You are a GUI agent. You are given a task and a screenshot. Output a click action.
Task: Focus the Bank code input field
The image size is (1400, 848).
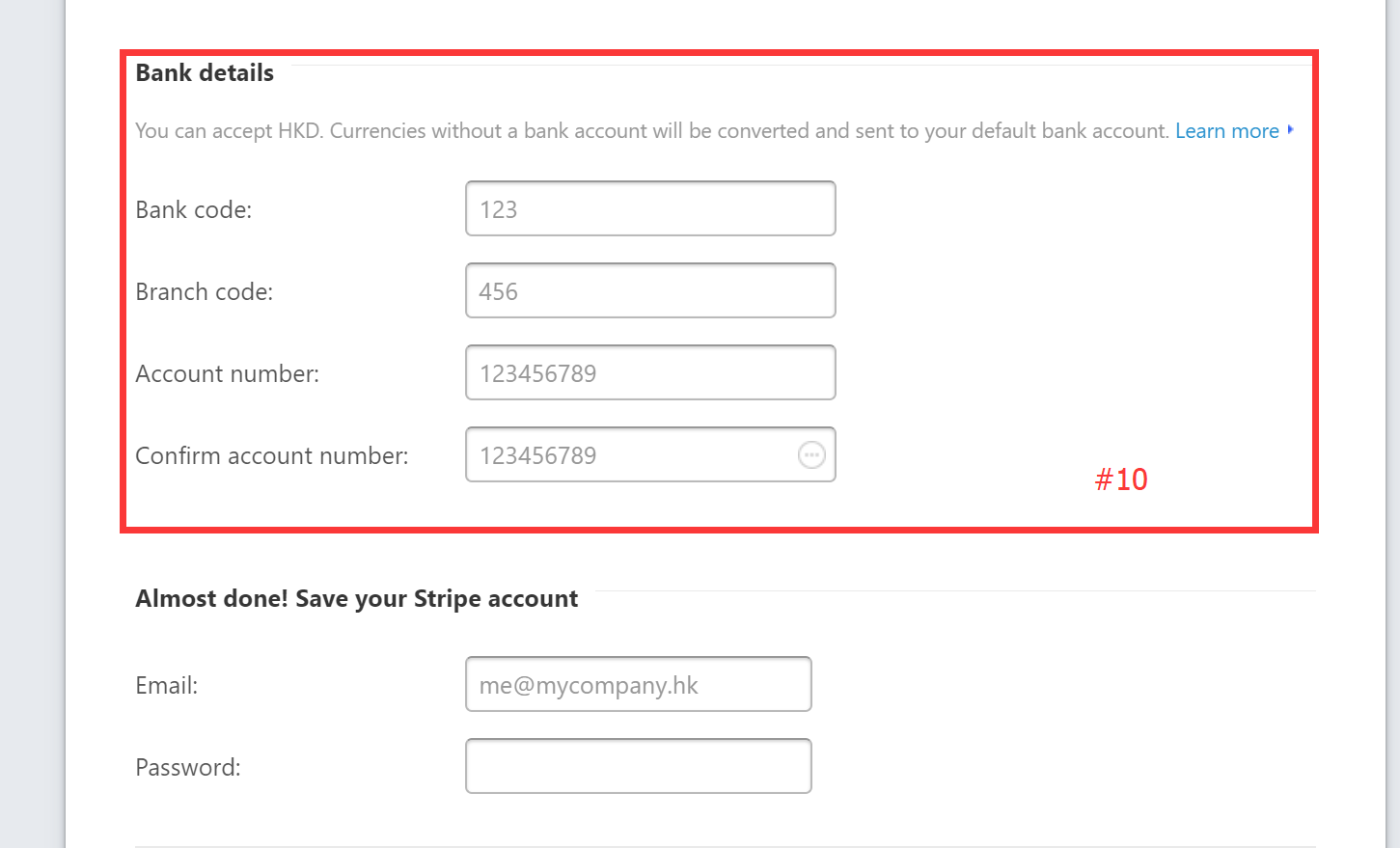click(650, 208)
